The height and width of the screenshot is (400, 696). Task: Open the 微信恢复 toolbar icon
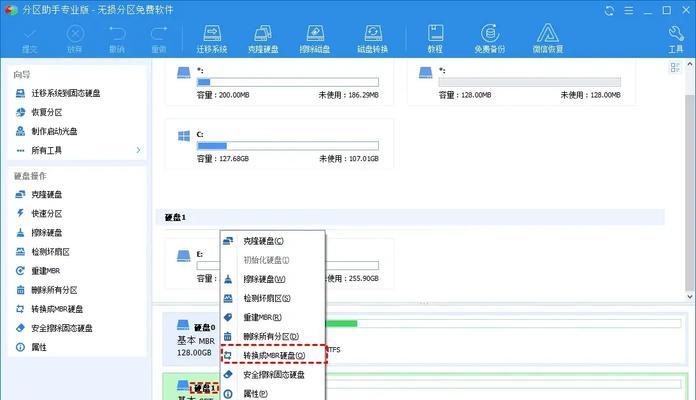pyautogui.click(x=548, y=39)
